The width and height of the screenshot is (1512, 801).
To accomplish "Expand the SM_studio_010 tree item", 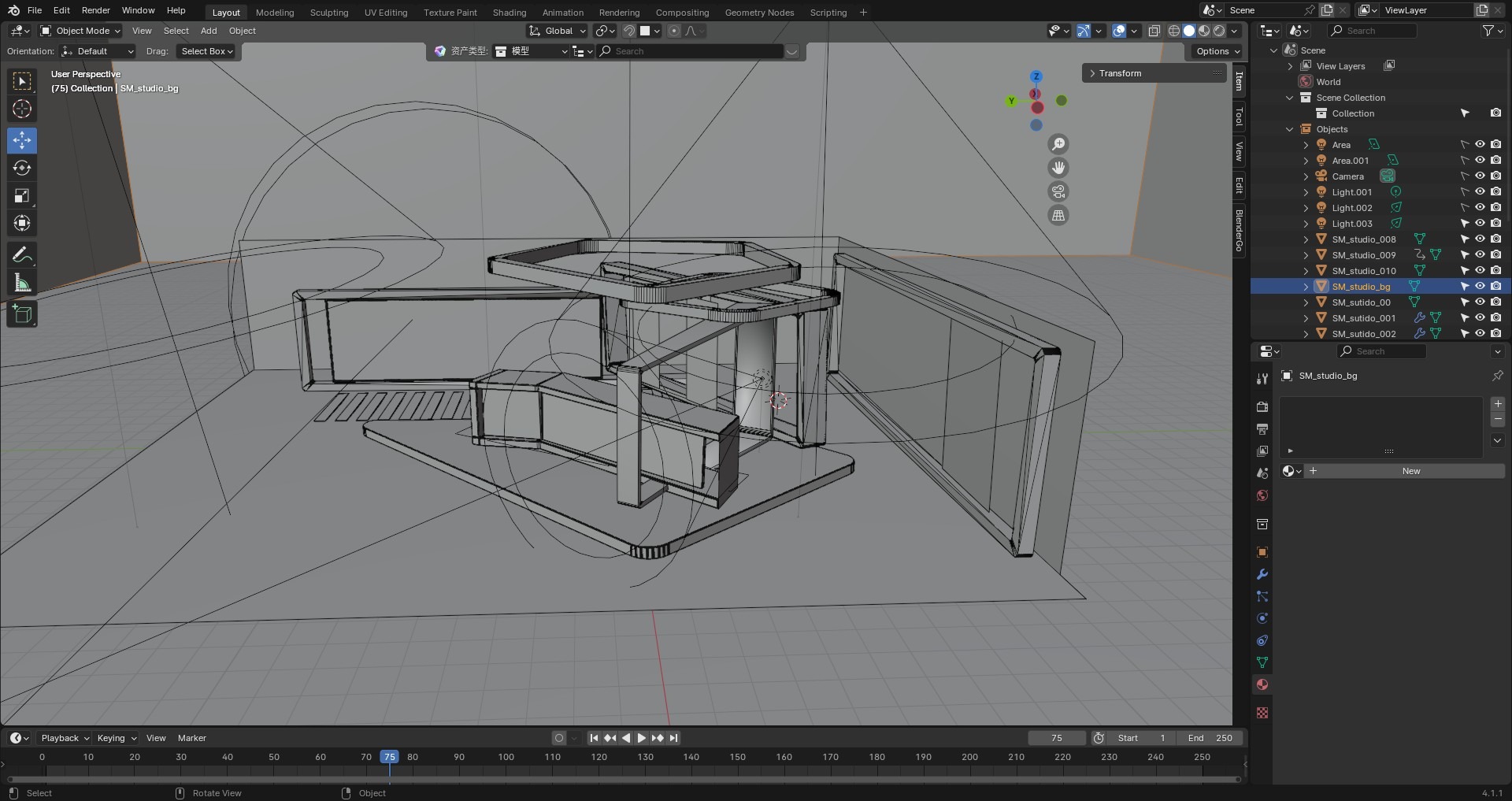I will pyautogui.click(x=1306, y=270).
